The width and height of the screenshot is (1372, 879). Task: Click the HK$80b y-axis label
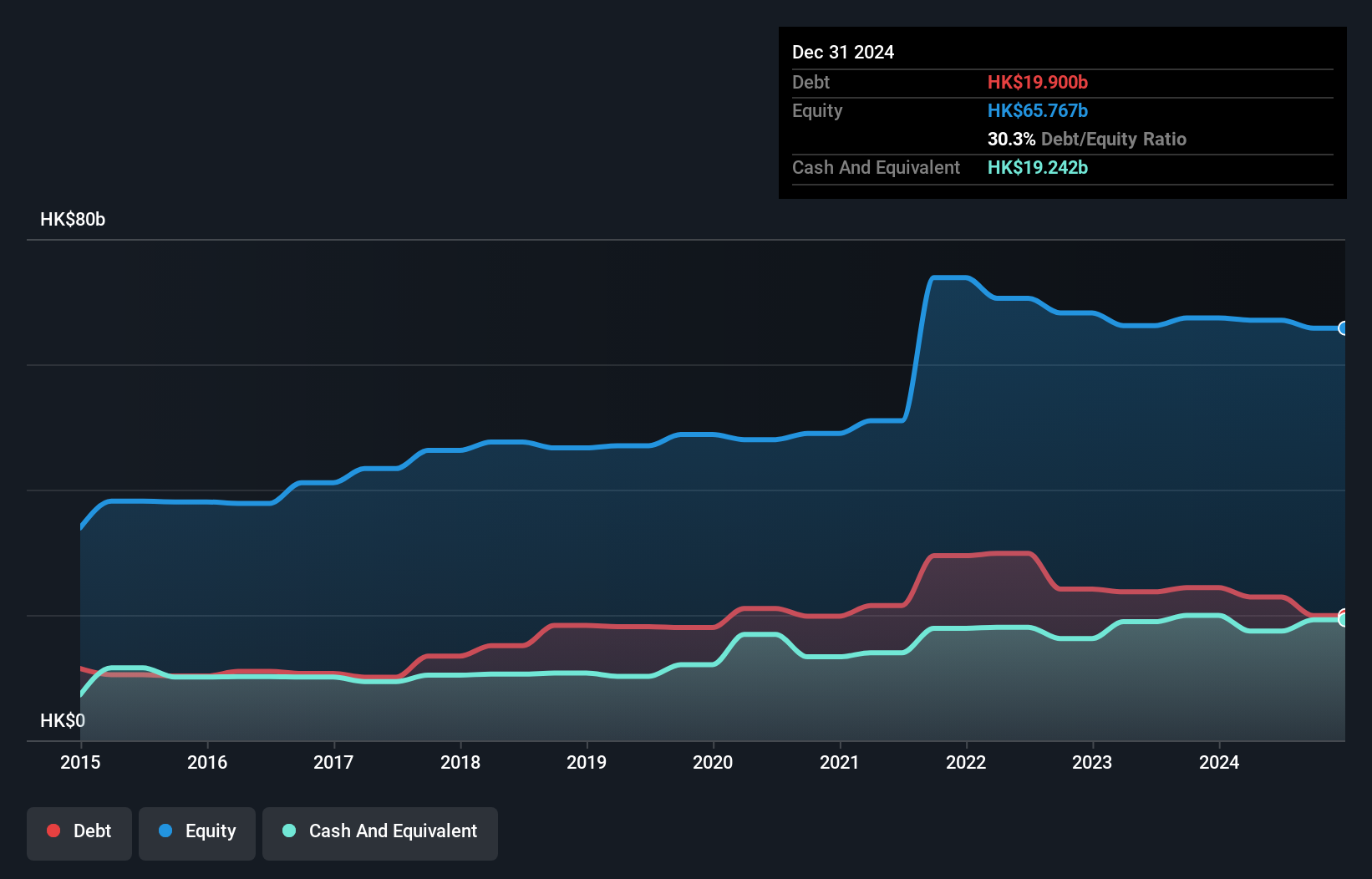(x=73, y=220)
